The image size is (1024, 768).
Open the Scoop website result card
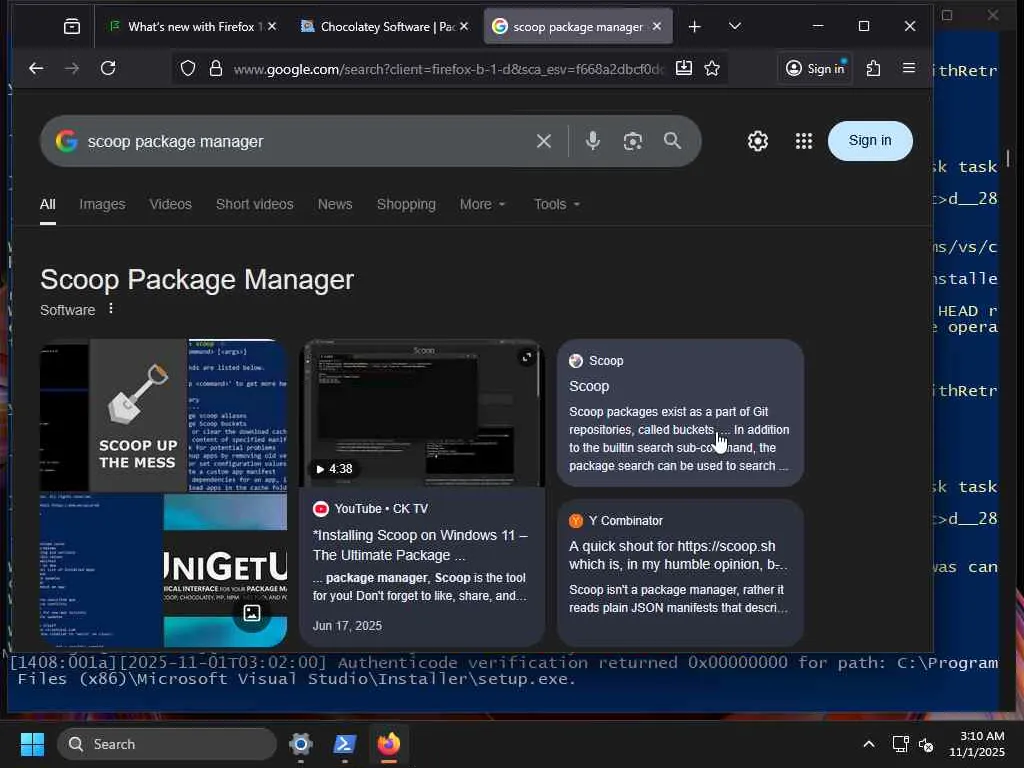click(680, 412)
